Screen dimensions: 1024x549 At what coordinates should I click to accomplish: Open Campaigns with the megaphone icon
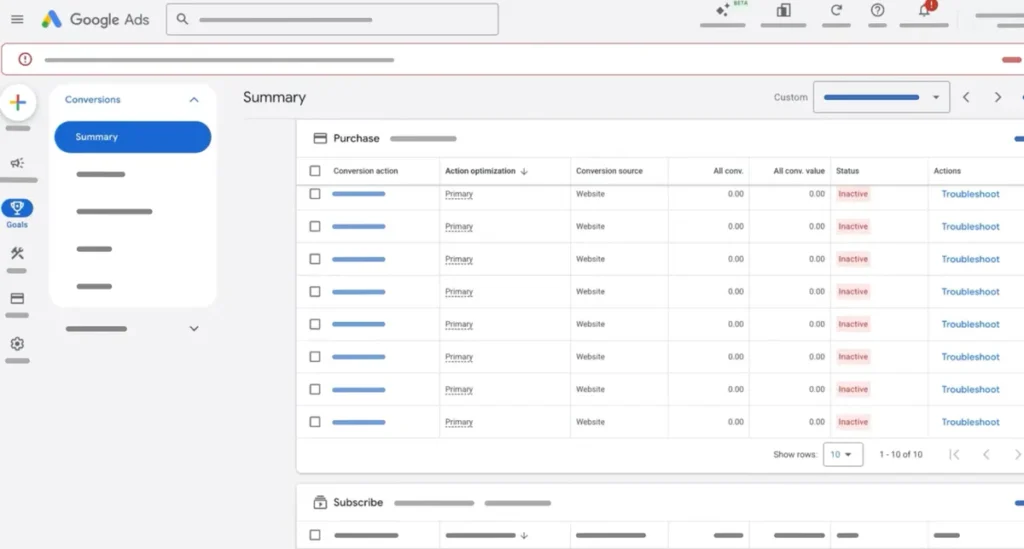(17, 163)
